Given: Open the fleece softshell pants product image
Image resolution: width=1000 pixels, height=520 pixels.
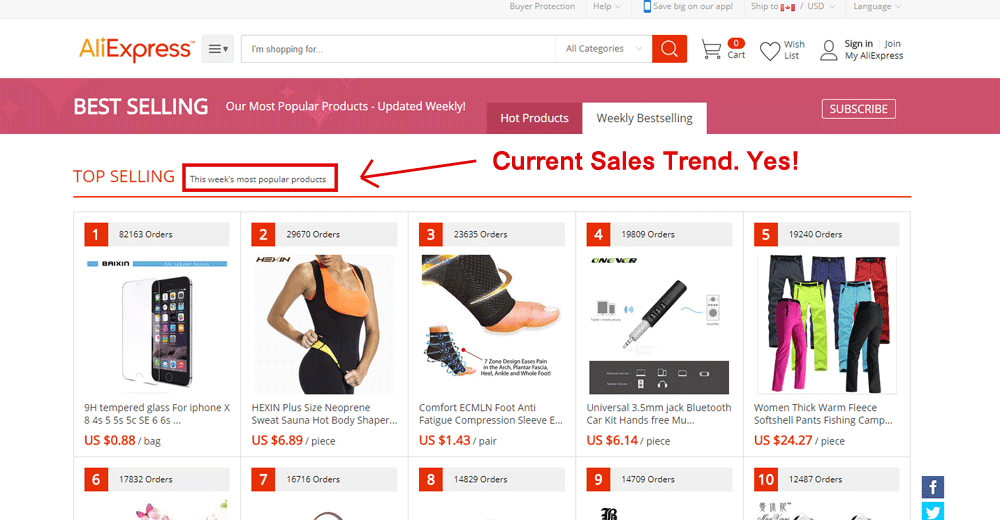Looking at the screenshot, I should (827, 325).
